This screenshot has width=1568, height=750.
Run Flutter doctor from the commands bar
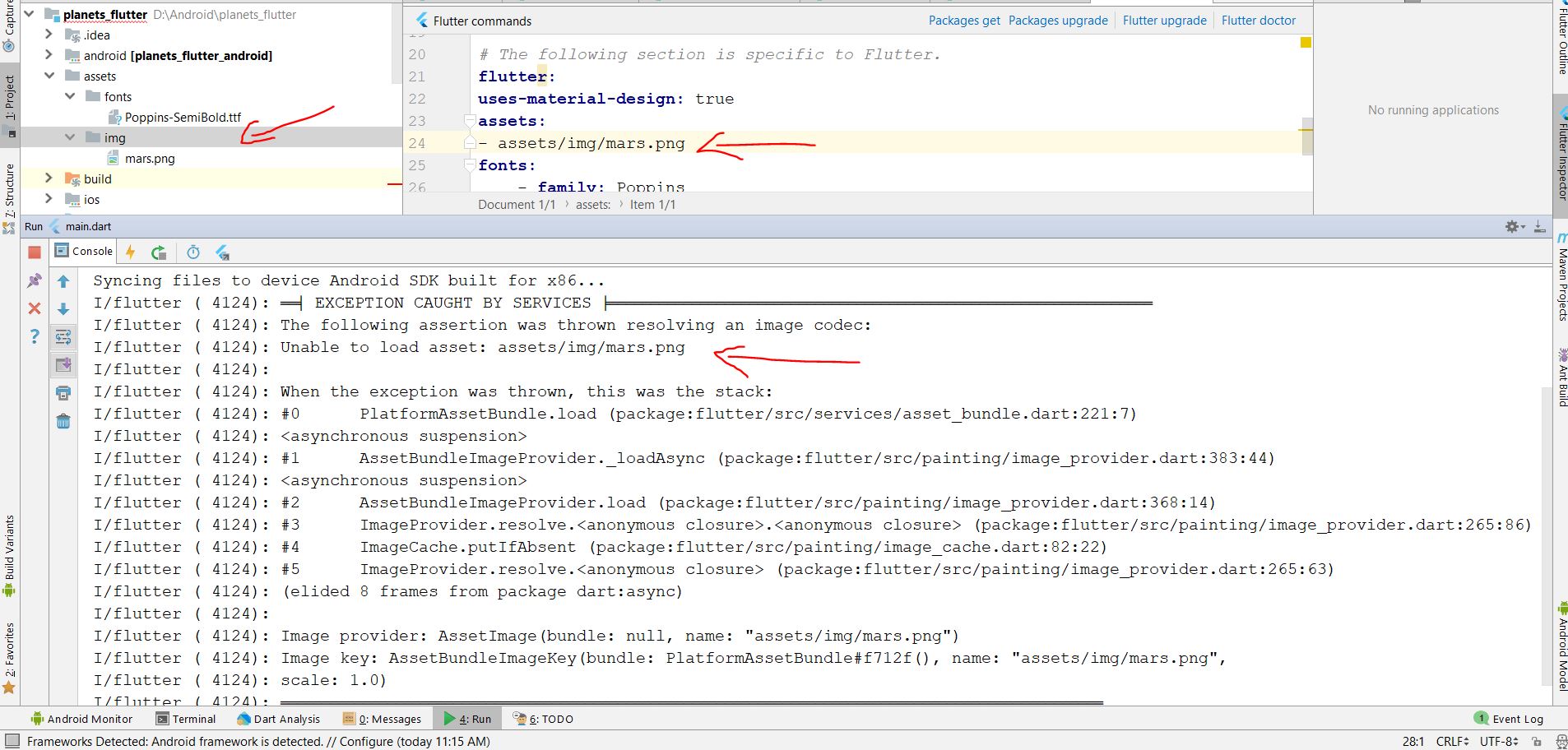pyautogui.click(x=1258, y=20)
